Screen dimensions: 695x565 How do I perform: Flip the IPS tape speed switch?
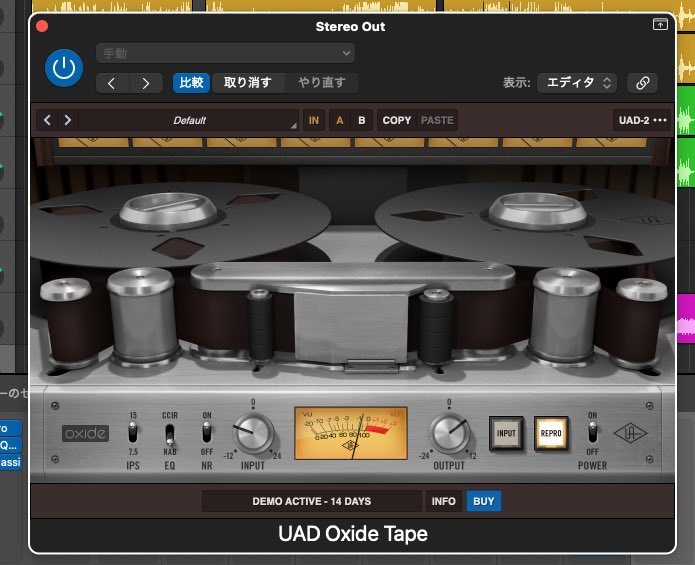pyautogui.click(x=133, y=433)
